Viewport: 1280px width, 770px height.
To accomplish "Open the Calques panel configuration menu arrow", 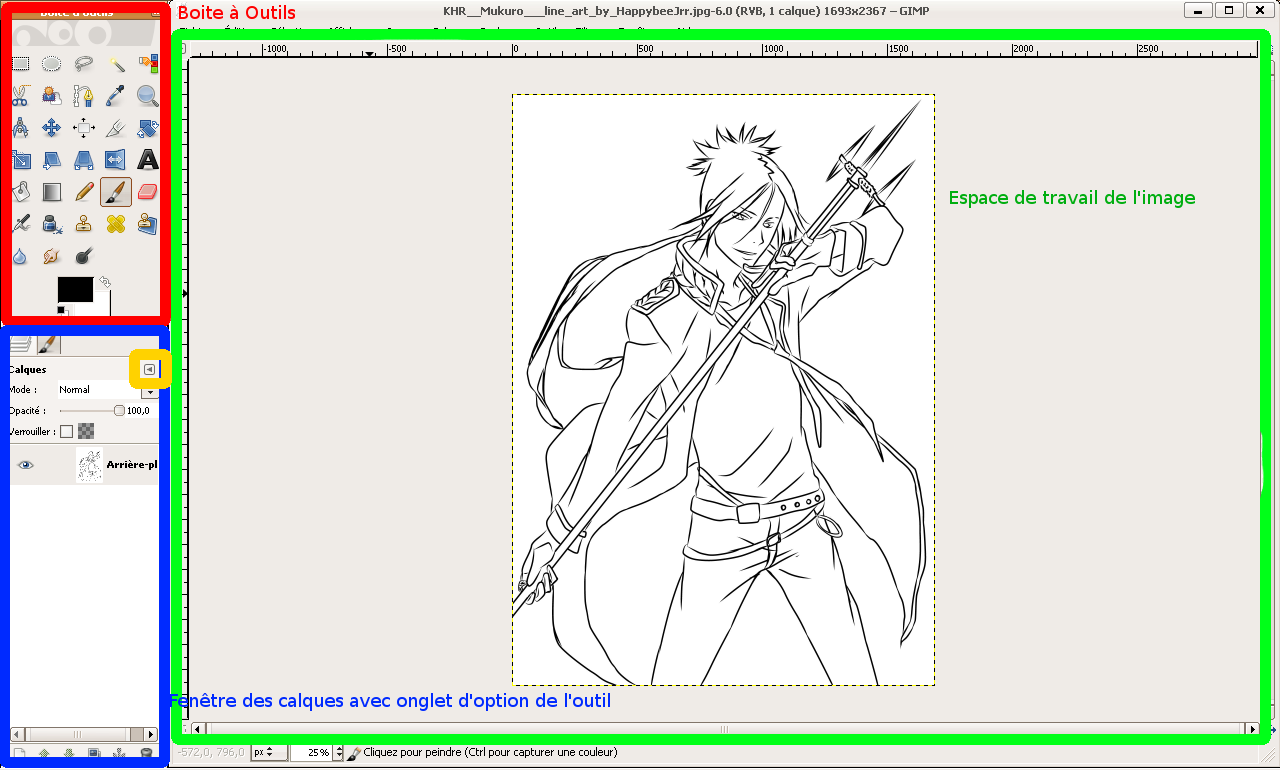I will pyautogui.click(x=149, y=369).
